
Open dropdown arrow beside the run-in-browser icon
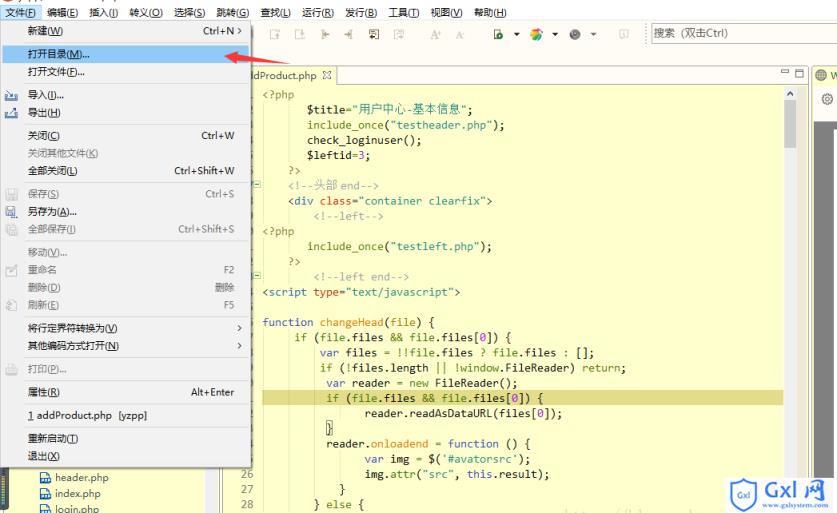(x=517, y=34)
